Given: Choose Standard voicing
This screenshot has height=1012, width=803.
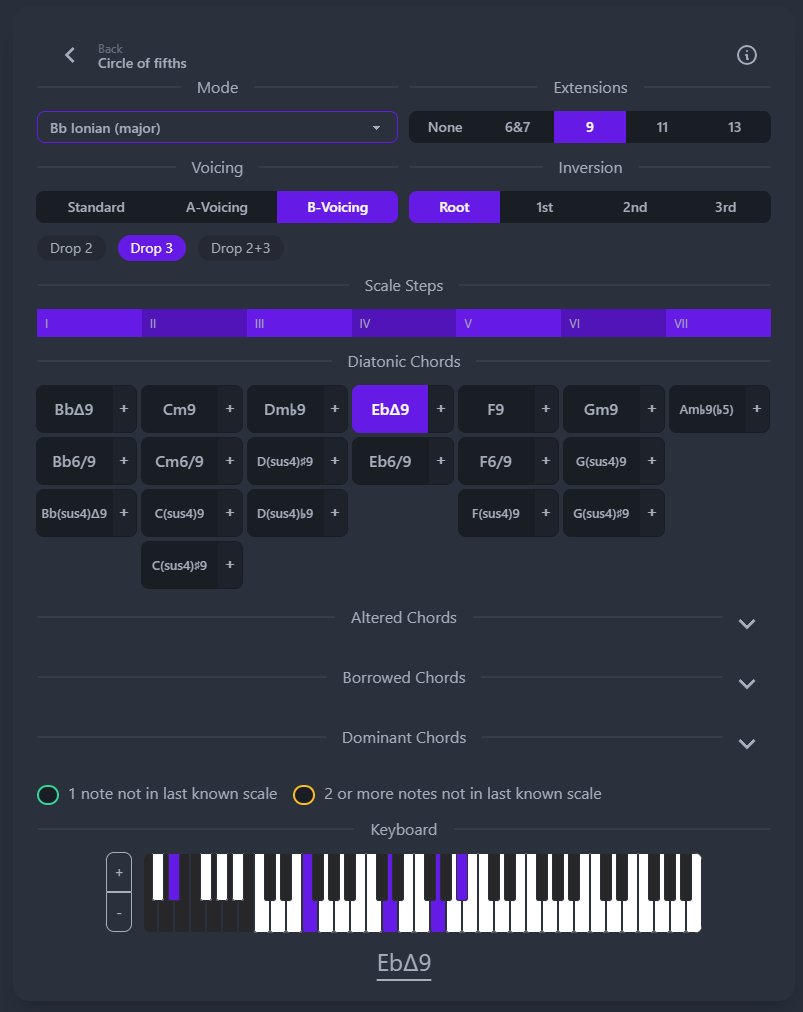Looking at the screenshot, I should (96, 207).
